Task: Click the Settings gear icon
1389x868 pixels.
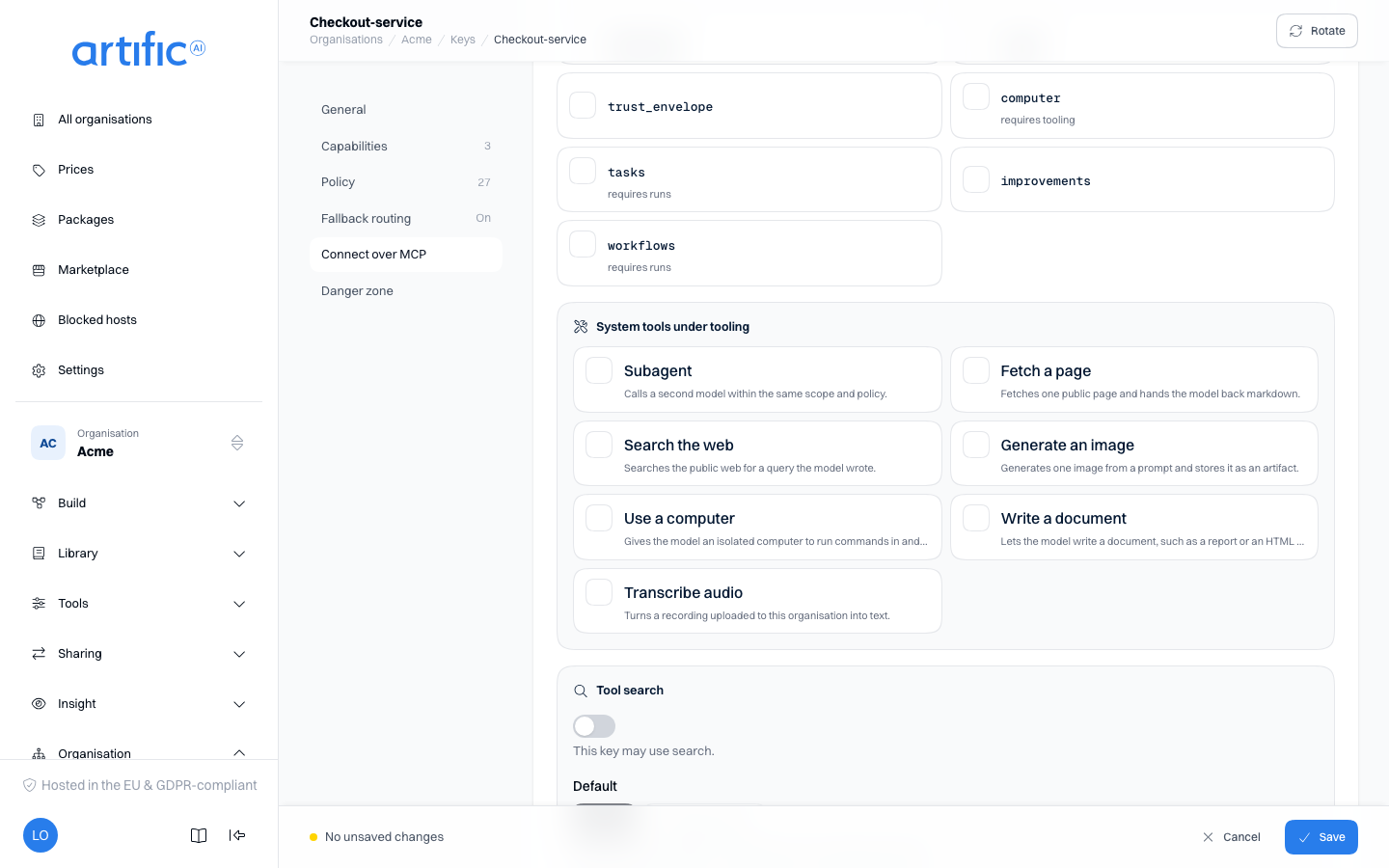Action: point(39,370)
